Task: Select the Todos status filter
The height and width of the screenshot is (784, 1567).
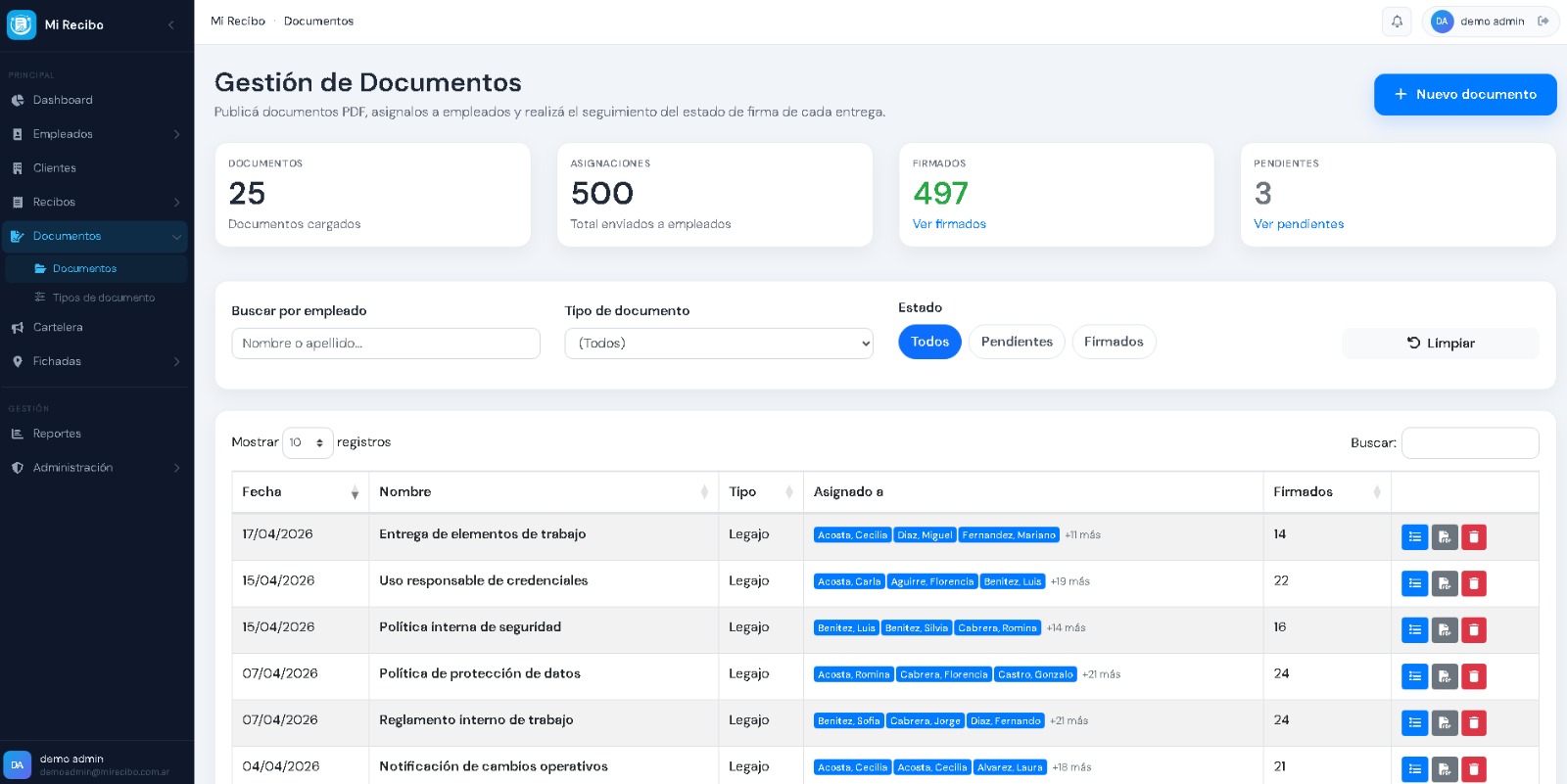Action: (x=929, y=342)
